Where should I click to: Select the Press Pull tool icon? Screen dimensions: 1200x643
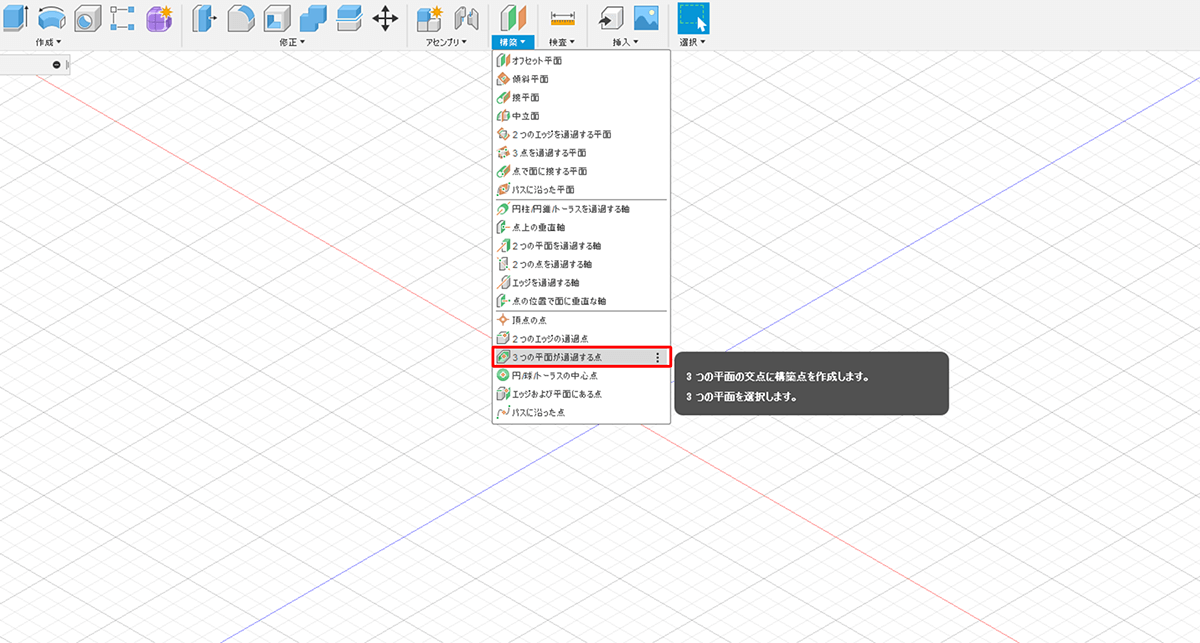pyautogui.click(x=204, y=18)
